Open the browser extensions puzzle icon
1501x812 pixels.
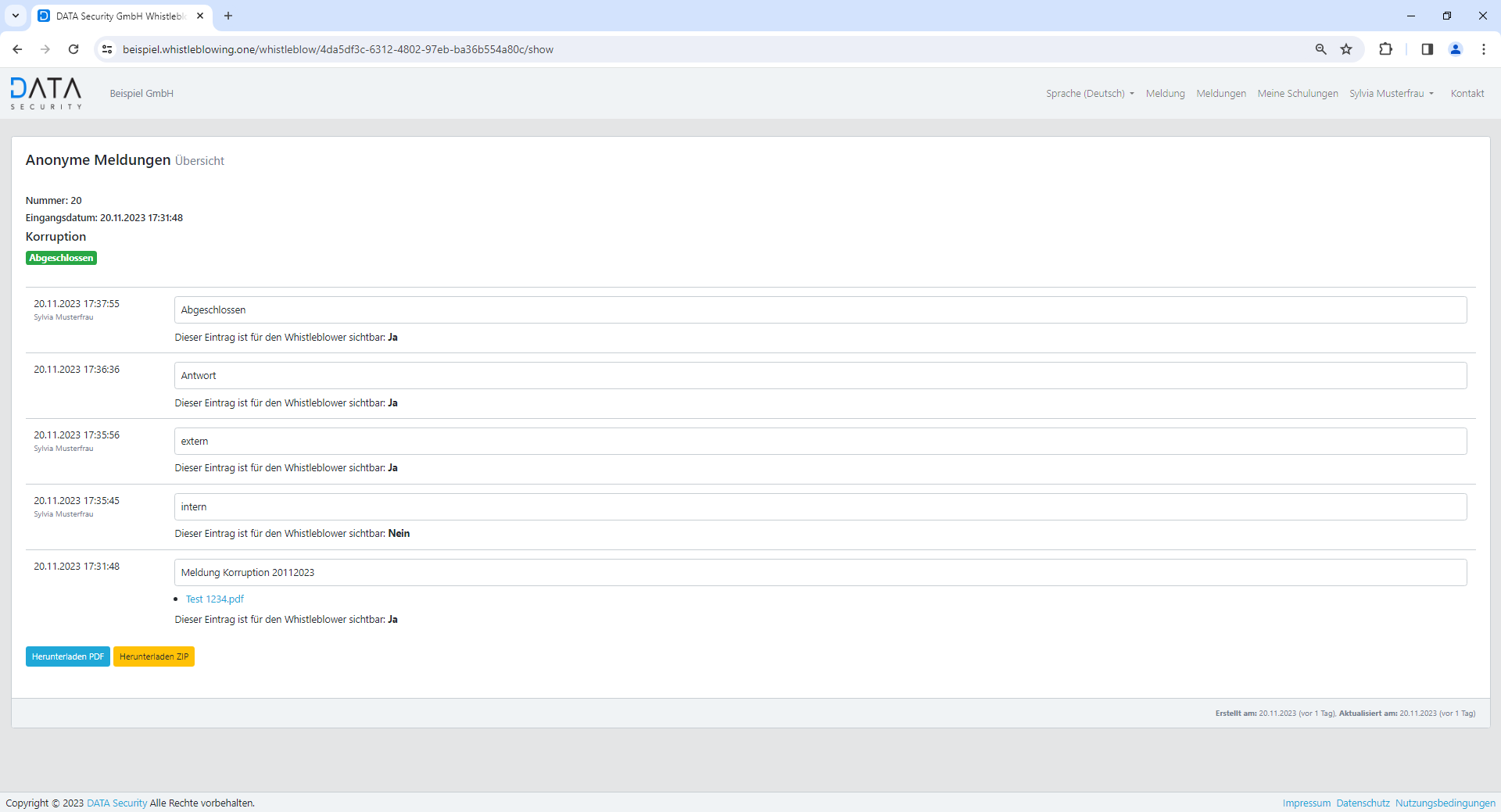click(1385, 49)
